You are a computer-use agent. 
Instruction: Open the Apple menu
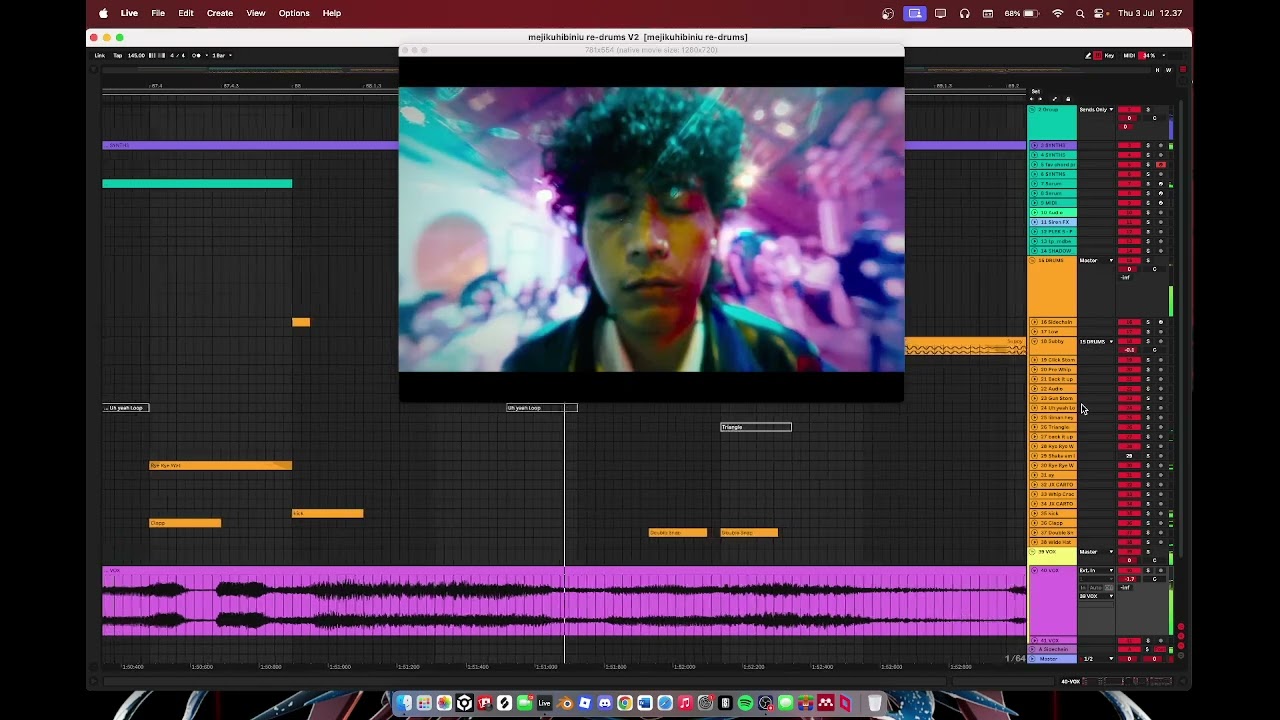(x=103, y=13)
